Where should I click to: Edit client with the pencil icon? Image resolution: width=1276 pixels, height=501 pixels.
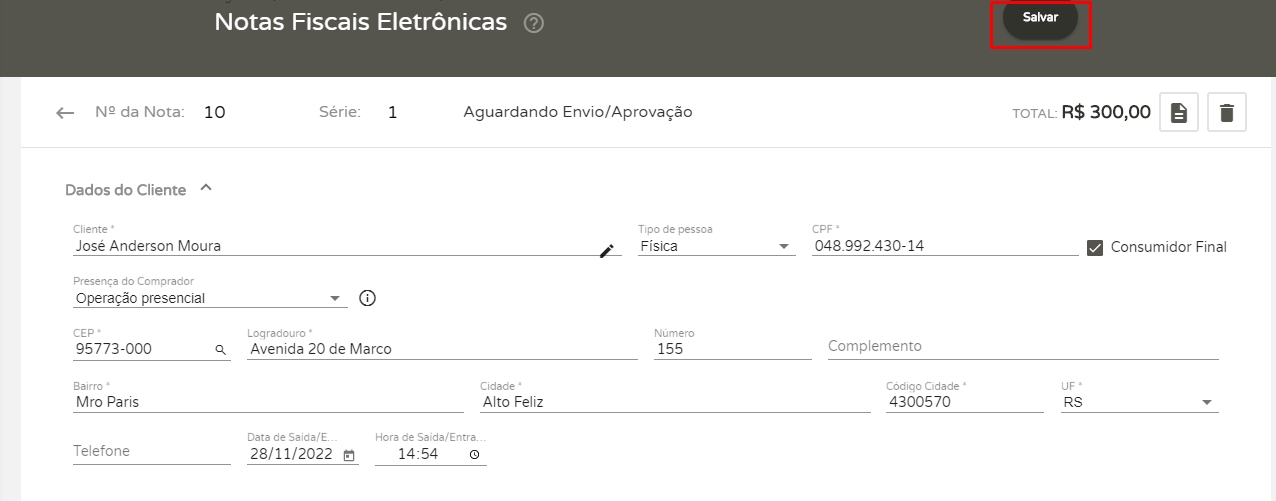[x=606, y=251]
